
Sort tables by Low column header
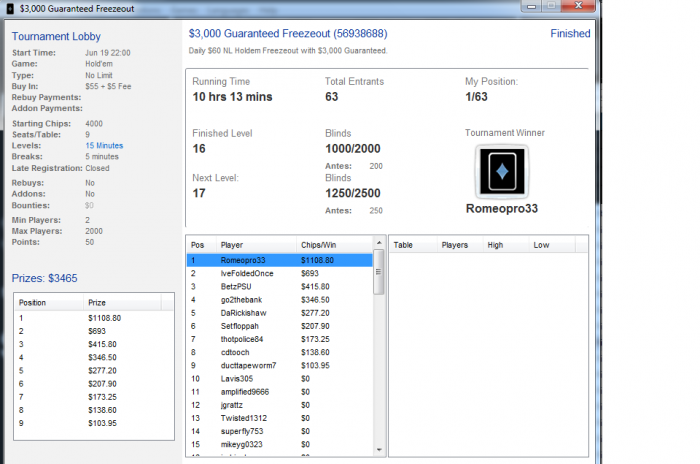[552, 245]
